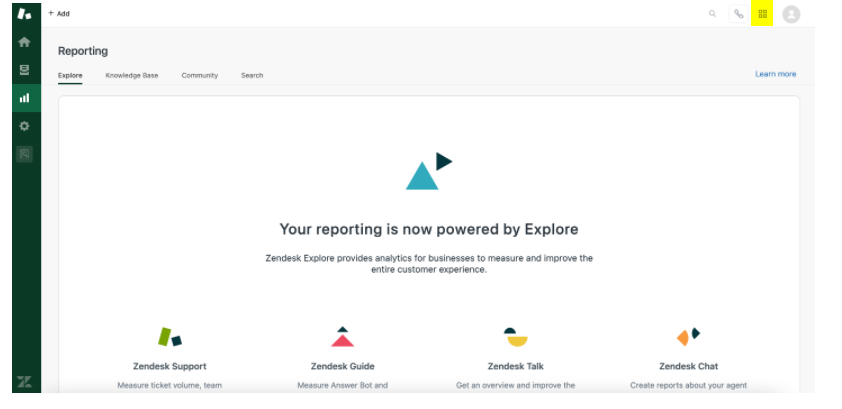This screenshot has height=409, width=842.
Task: Click the Zendesk Support logo in sidebar
Action: (25, 14)
